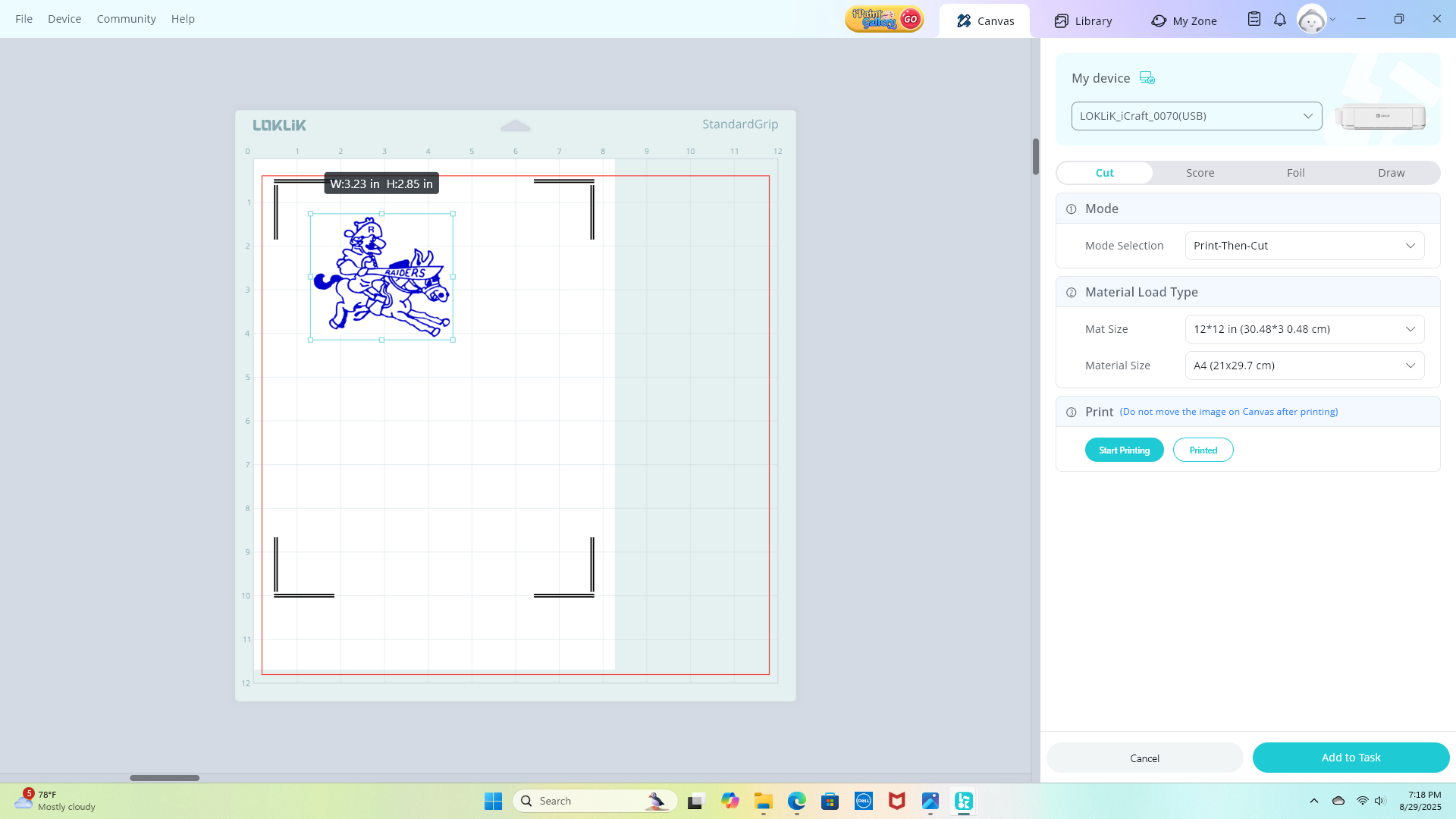Screen dimensions: 1456x819
Task: Click the iPaint Gallery GO banner
Action: click(x=883, y=19)
